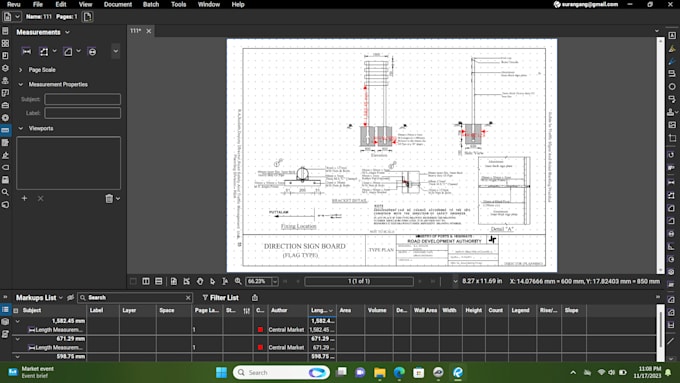
Task: Click the split view vertical icon
Action: (x=146, y=281)
